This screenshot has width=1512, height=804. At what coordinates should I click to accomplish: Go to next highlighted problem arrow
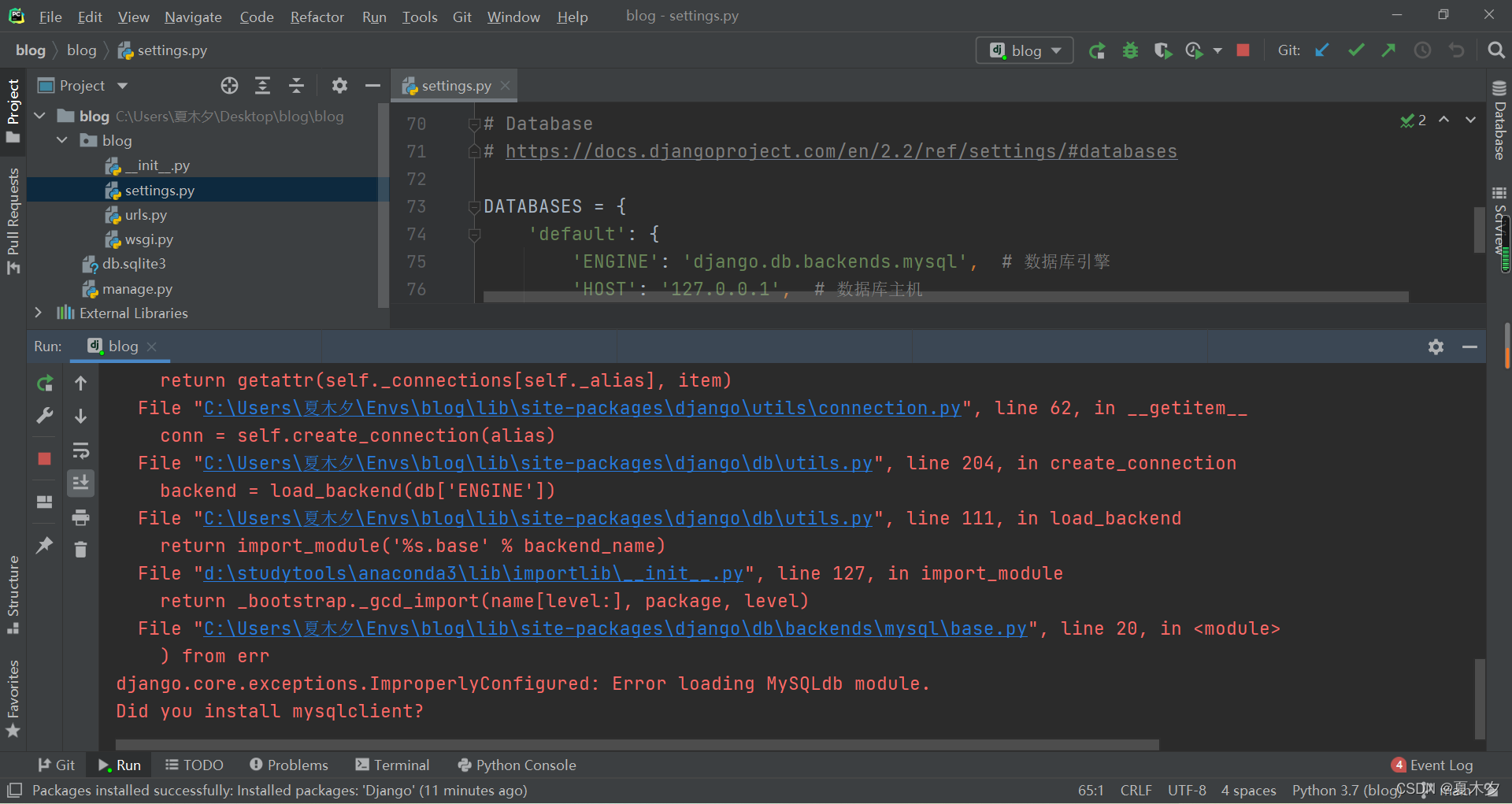(x=1470, y=120)
